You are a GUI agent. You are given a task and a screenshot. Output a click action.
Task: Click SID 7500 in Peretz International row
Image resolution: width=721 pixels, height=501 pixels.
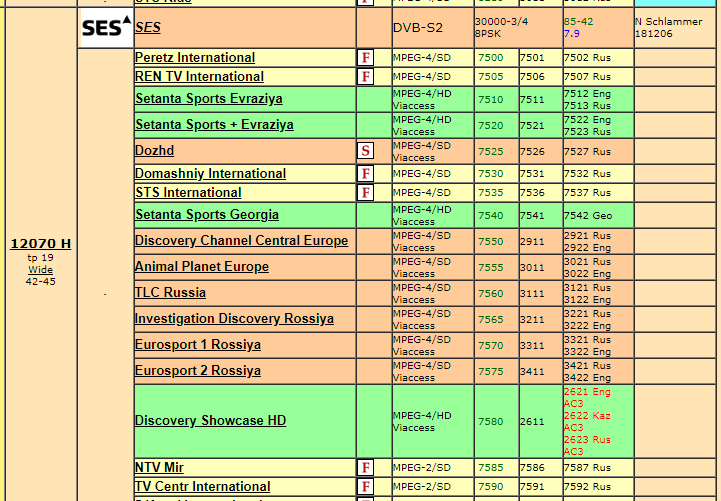click(491, 58)
